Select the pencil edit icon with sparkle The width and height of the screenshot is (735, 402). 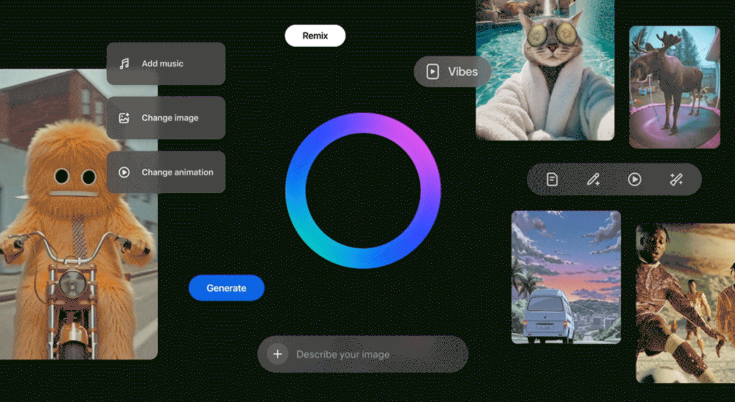tap(593, 179)
